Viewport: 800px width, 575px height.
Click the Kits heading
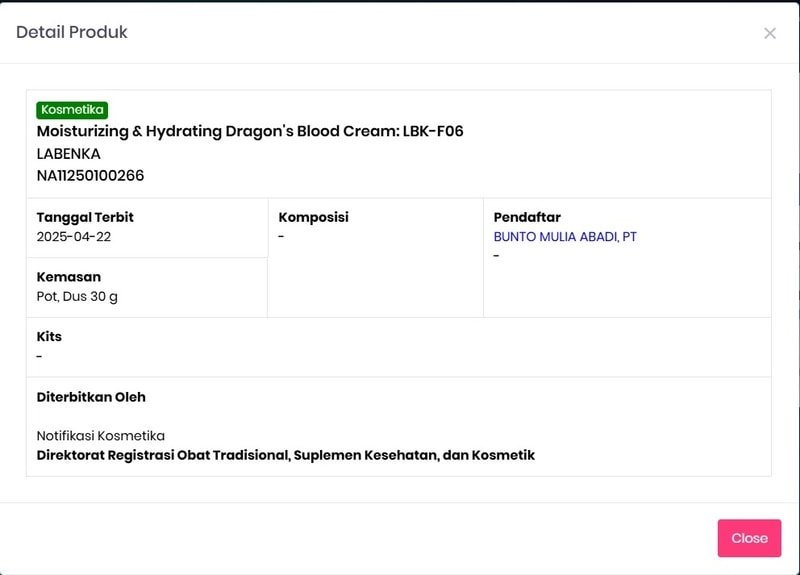(49, 337)
